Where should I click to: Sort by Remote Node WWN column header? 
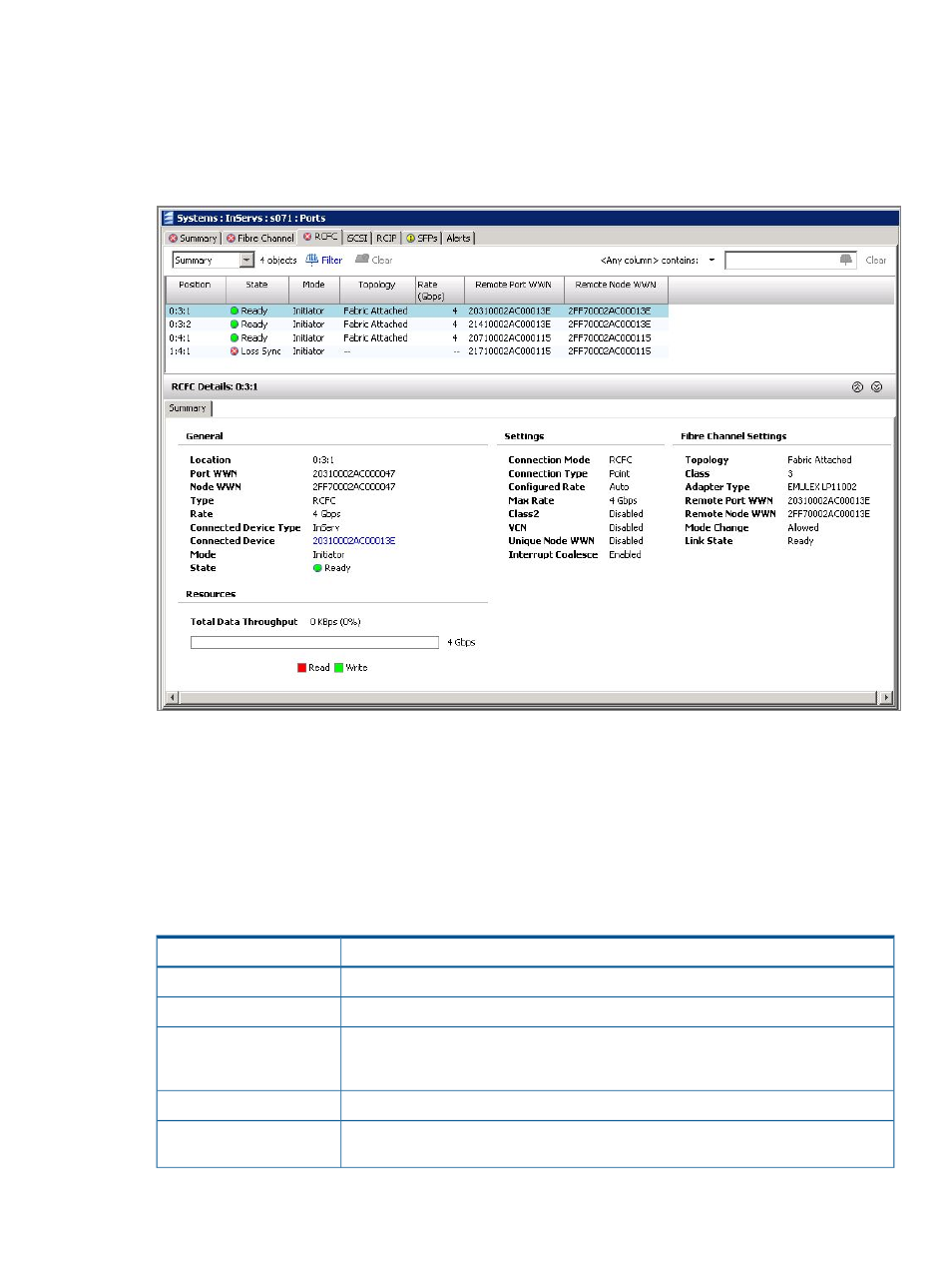point(616,291)
